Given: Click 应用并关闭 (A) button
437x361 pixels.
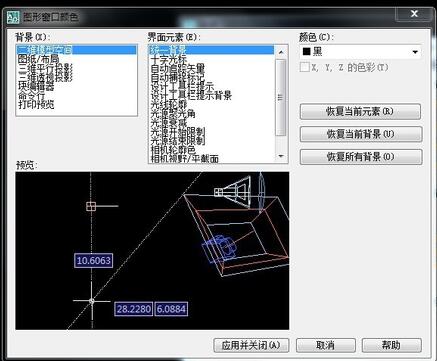Looking at the screenshot, I should click(251, 345).
